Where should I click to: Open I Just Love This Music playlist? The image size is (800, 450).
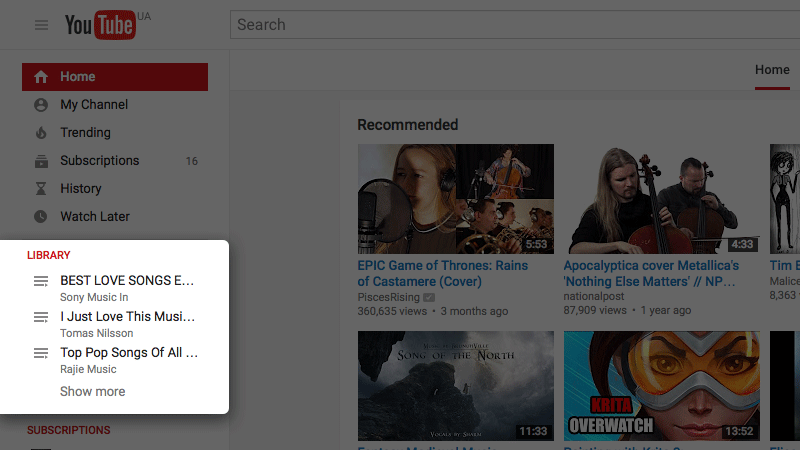point(128,317)
